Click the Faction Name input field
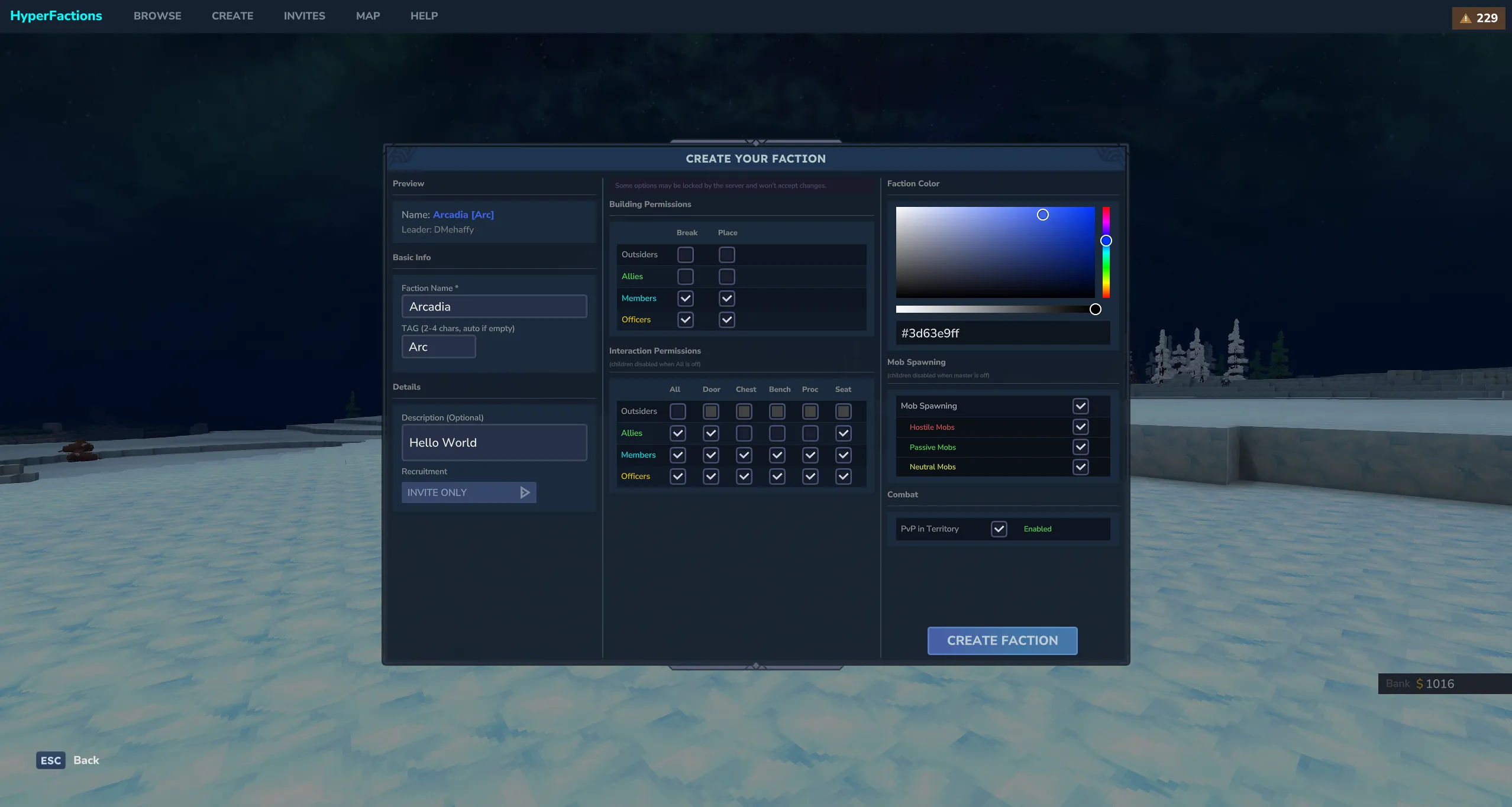The height and width of the screenshot is (807, 1512). [494, 307]
